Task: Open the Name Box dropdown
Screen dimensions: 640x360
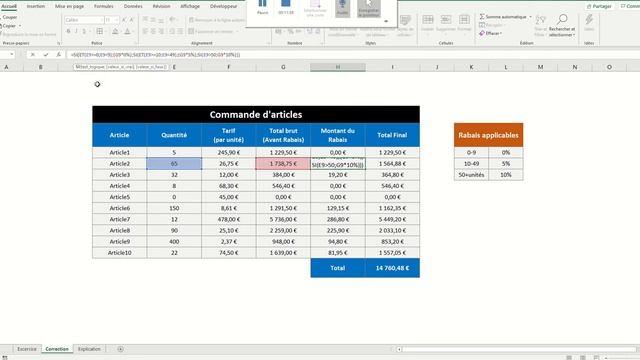Action: [x=12, y=55]
